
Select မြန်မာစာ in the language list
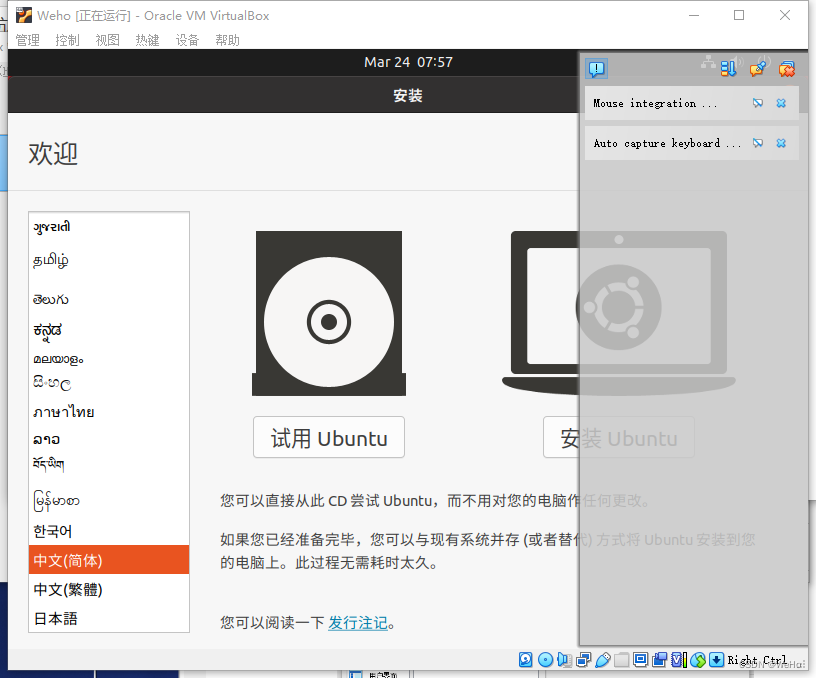(109, 501)
